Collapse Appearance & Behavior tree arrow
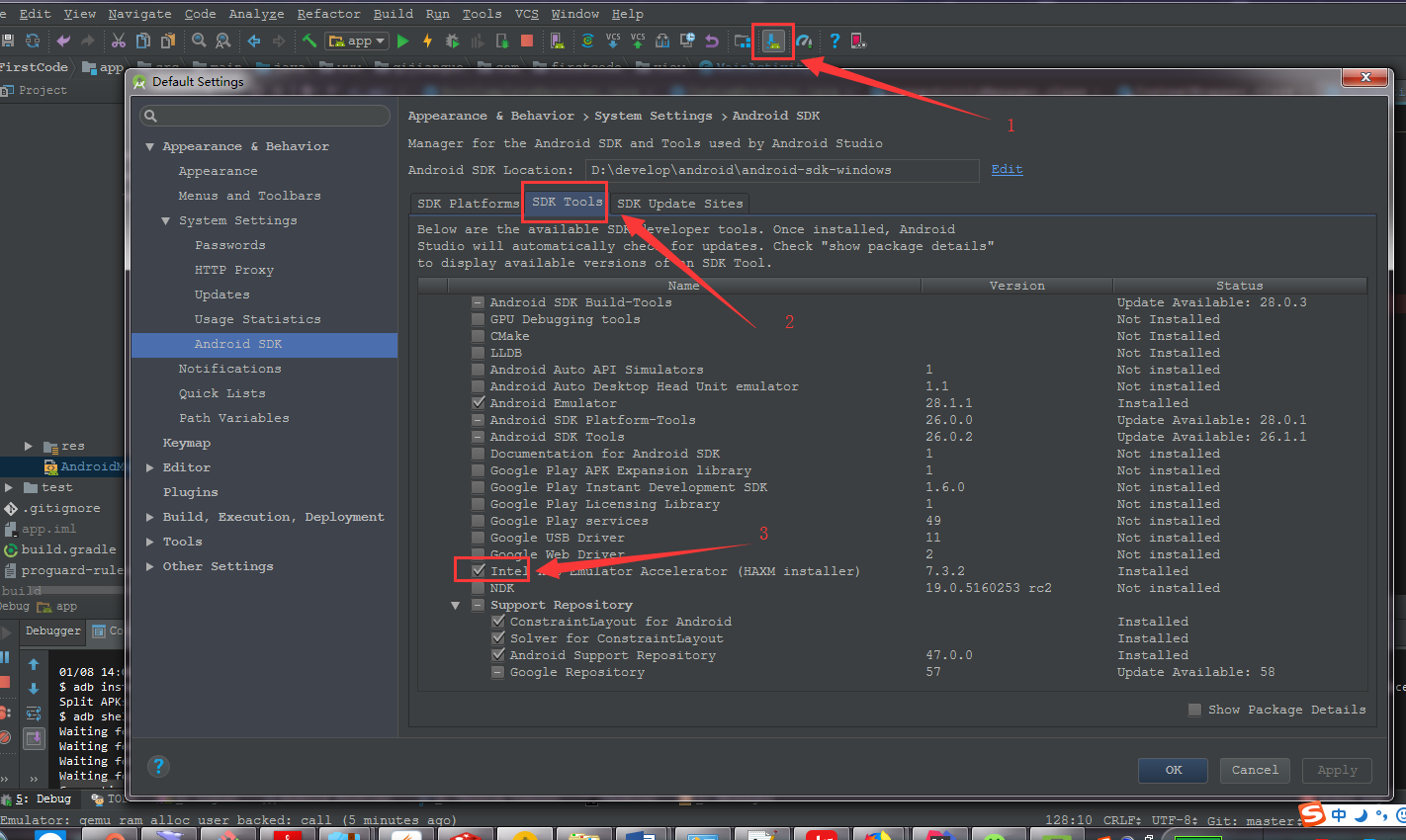 (x=150, y=146)
